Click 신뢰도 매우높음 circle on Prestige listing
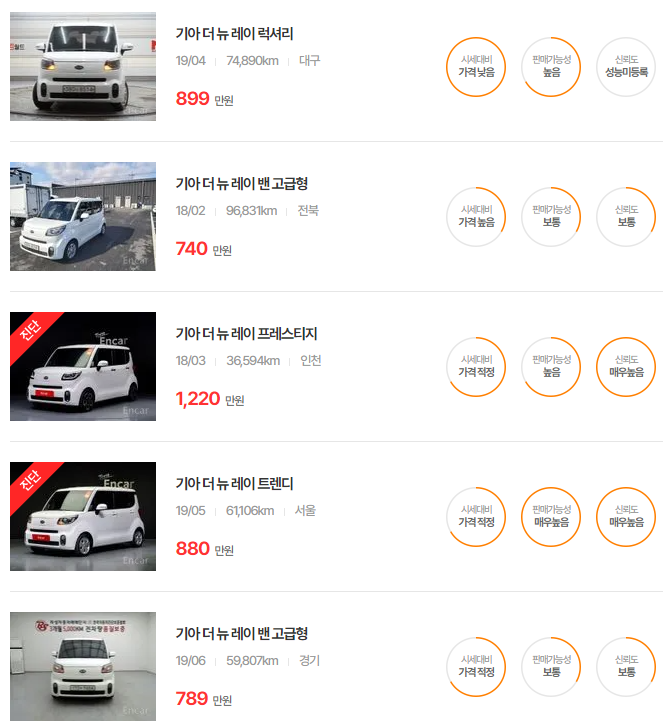This screenshot has height=727, width=663. [626, 367]
